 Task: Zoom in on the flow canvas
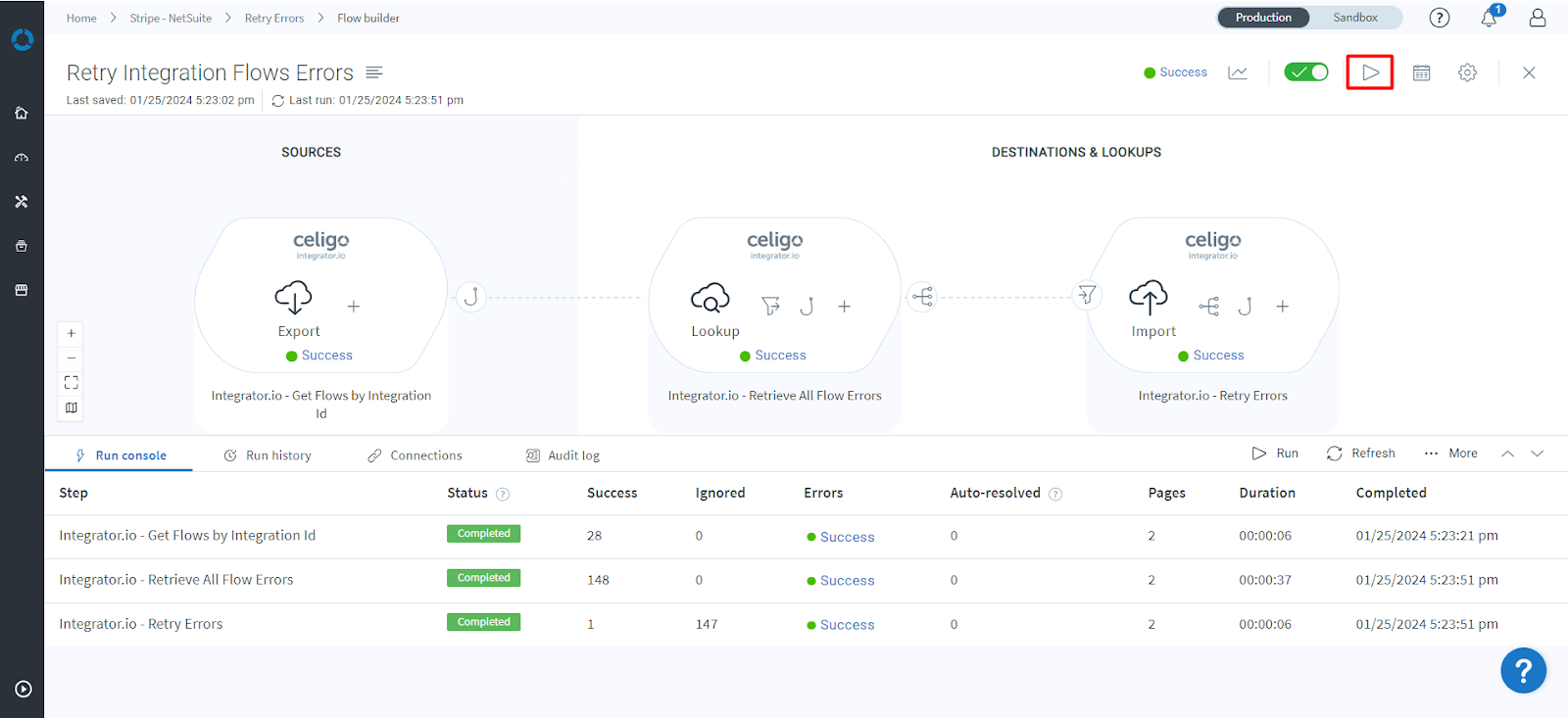[x=72, y=333]
